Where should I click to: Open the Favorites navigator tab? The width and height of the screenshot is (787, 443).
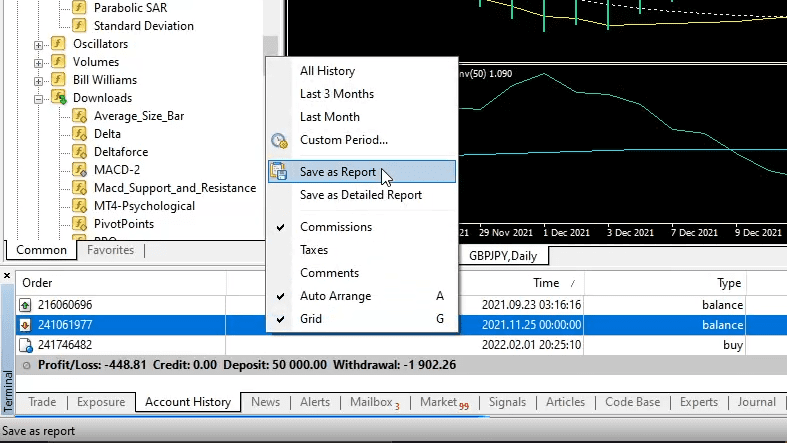point(110,250)
